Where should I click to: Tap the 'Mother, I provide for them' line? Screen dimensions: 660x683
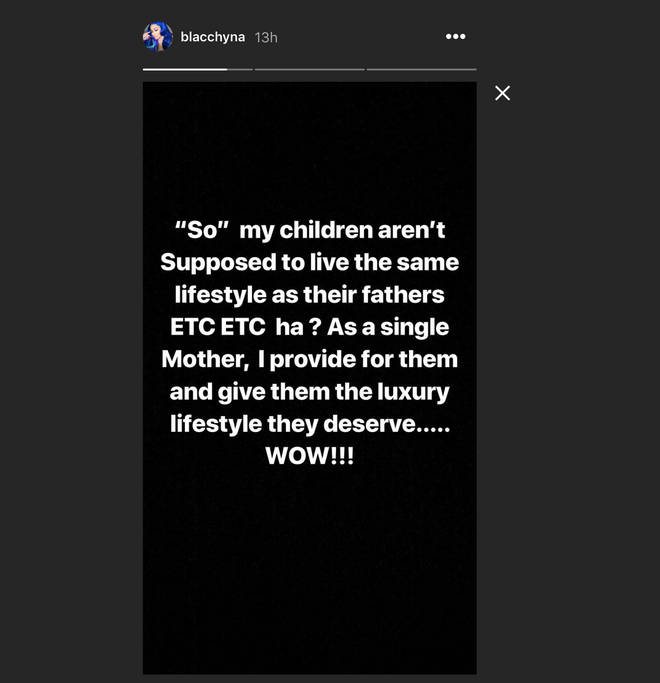pos(309,359)
